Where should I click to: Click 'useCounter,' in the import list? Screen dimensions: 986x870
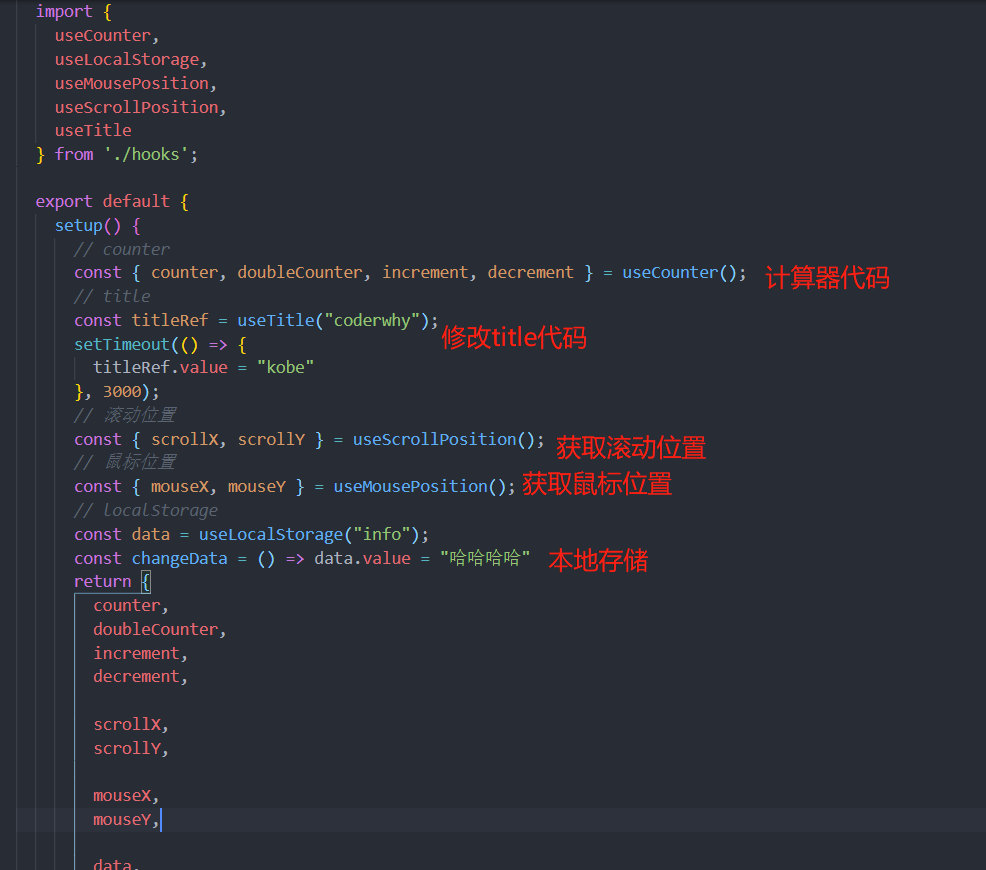(x=106, y=36)
